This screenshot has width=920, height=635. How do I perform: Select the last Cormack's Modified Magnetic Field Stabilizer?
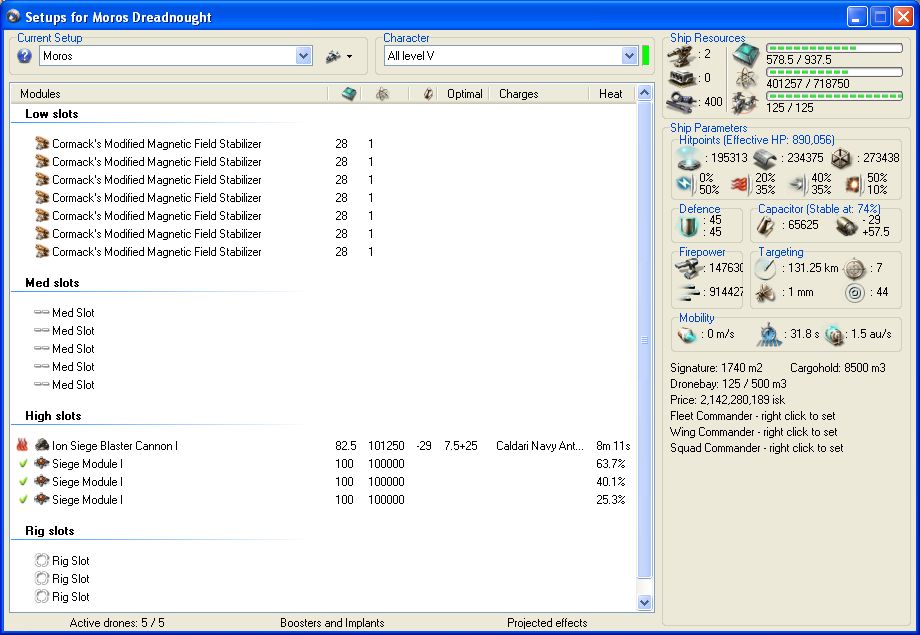click(157, 252)
